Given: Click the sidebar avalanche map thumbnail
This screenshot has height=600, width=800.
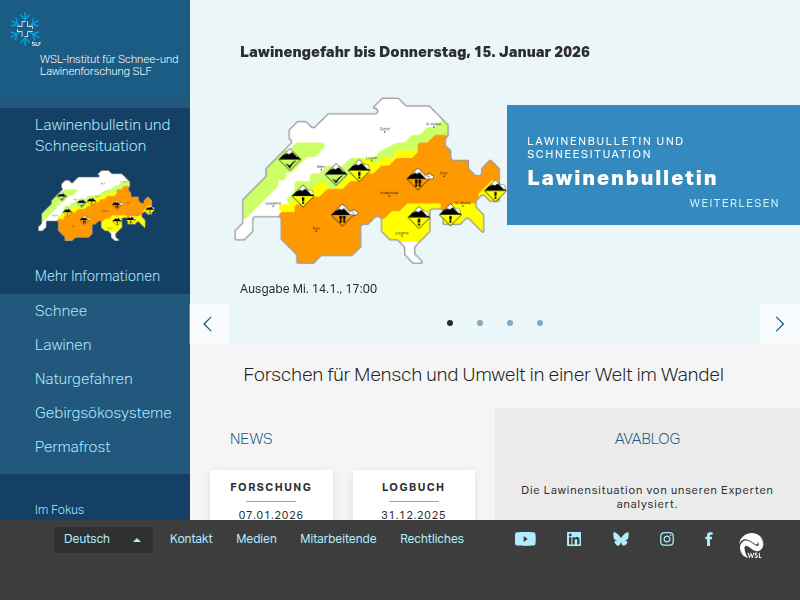Looking at the screenshot, I should click(x=95, y=205).
